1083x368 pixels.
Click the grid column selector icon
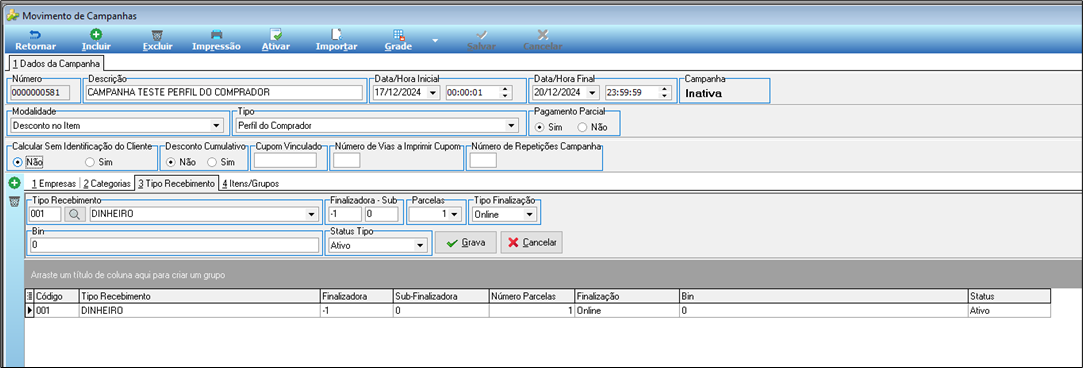tap(29, 296)
